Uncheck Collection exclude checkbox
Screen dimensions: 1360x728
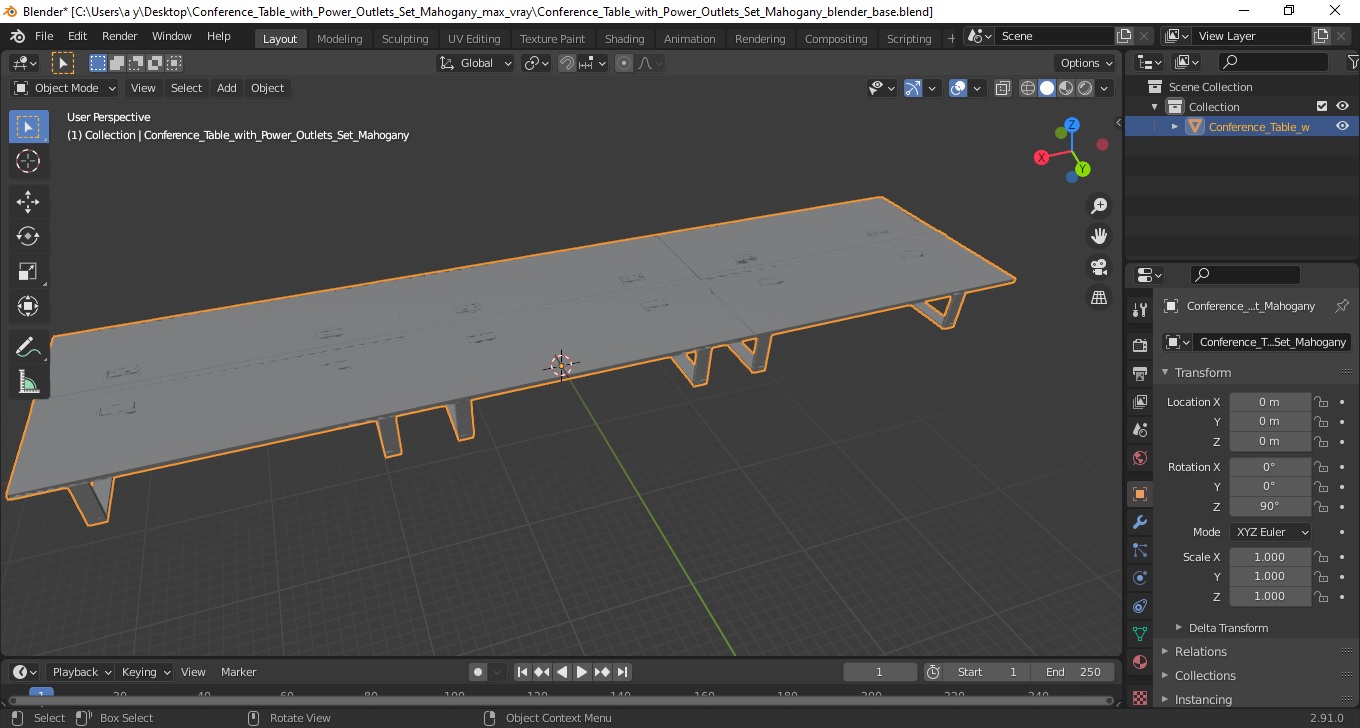point(1322,107)
